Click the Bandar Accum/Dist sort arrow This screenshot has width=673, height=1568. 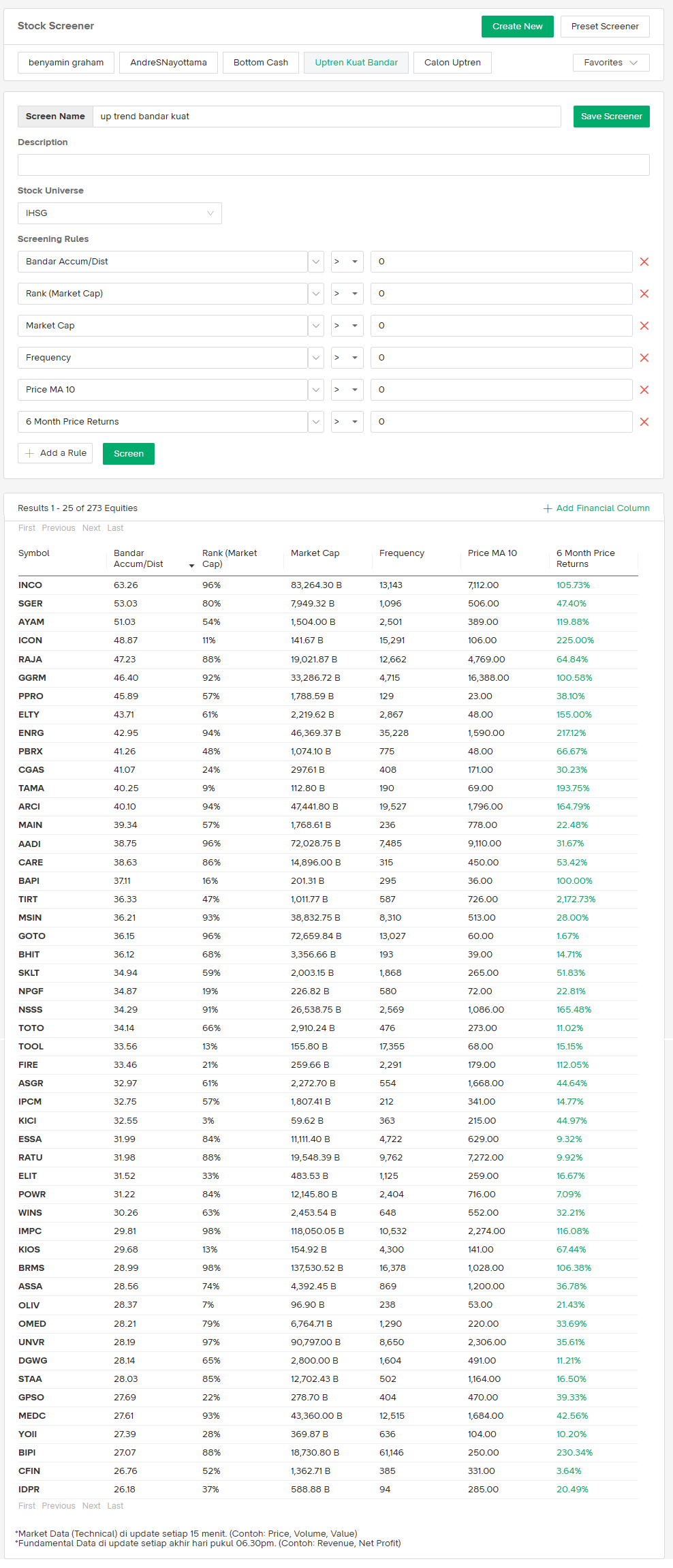(x=191, y=566)
